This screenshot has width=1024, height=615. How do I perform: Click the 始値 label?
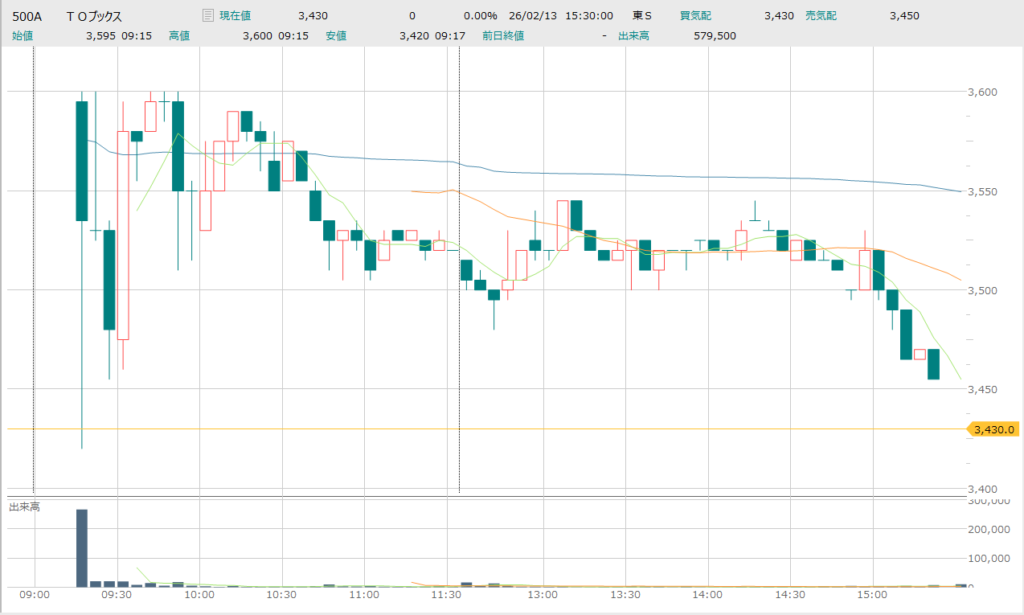point(22,35)
